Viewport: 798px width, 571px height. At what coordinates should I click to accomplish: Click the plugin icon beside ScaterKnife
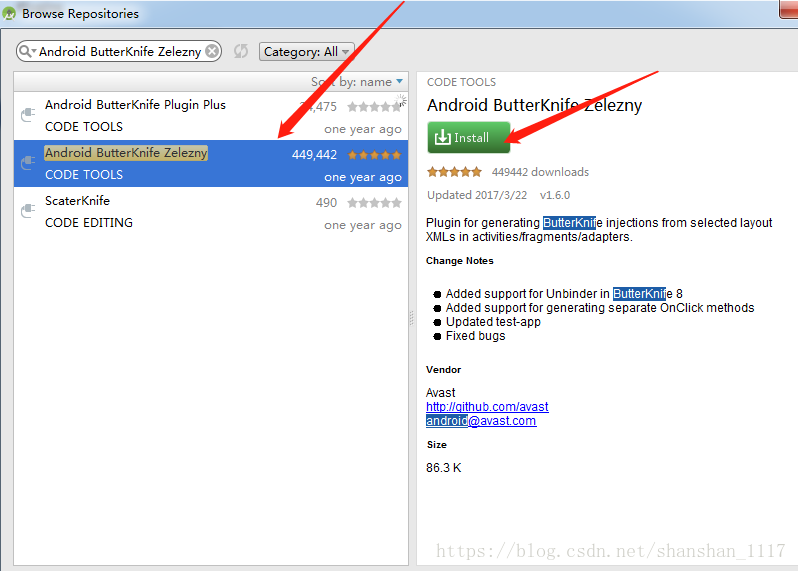(x=28, y=210)
